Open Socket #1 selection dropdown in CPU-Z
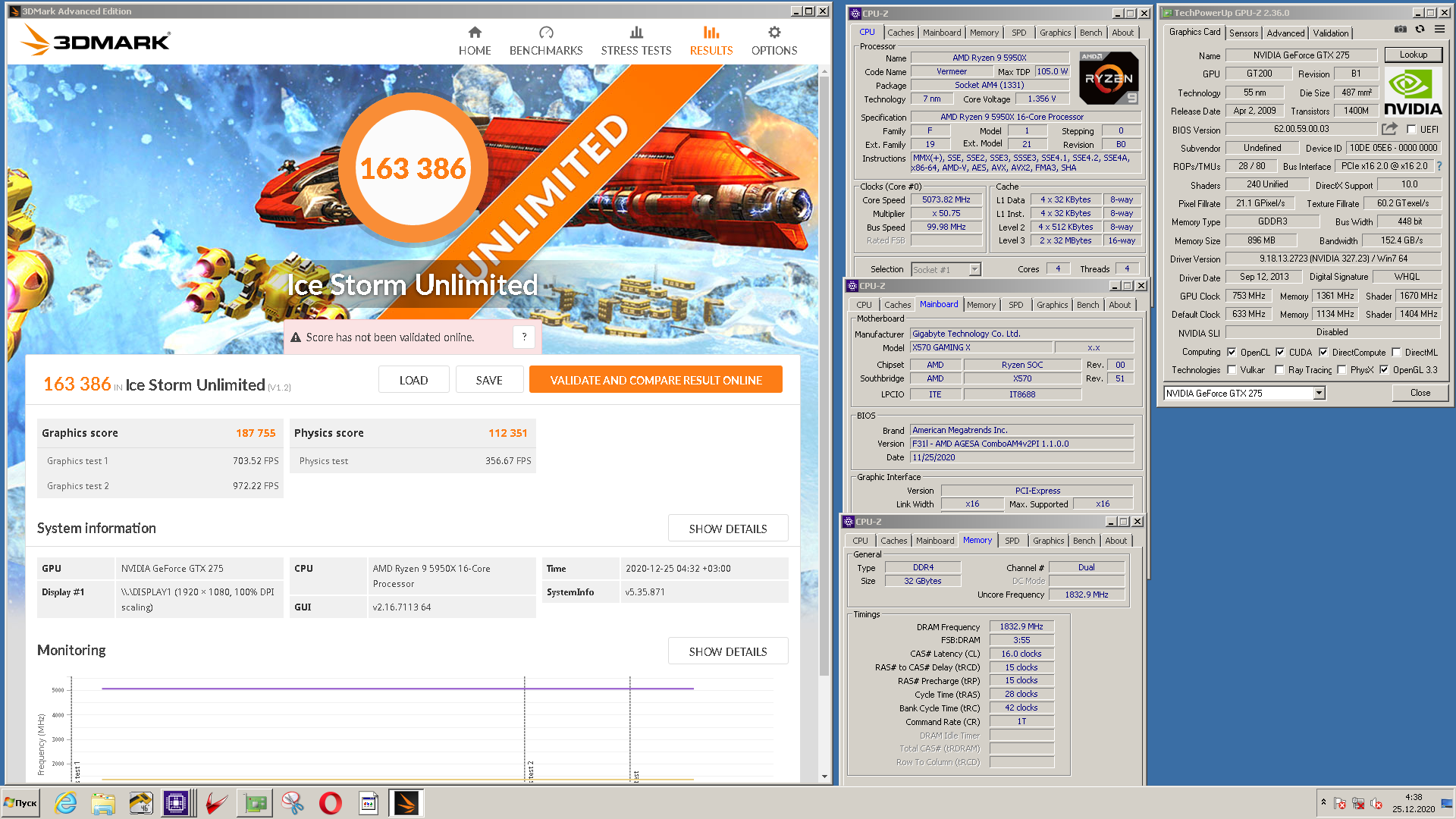 (975, 269)
